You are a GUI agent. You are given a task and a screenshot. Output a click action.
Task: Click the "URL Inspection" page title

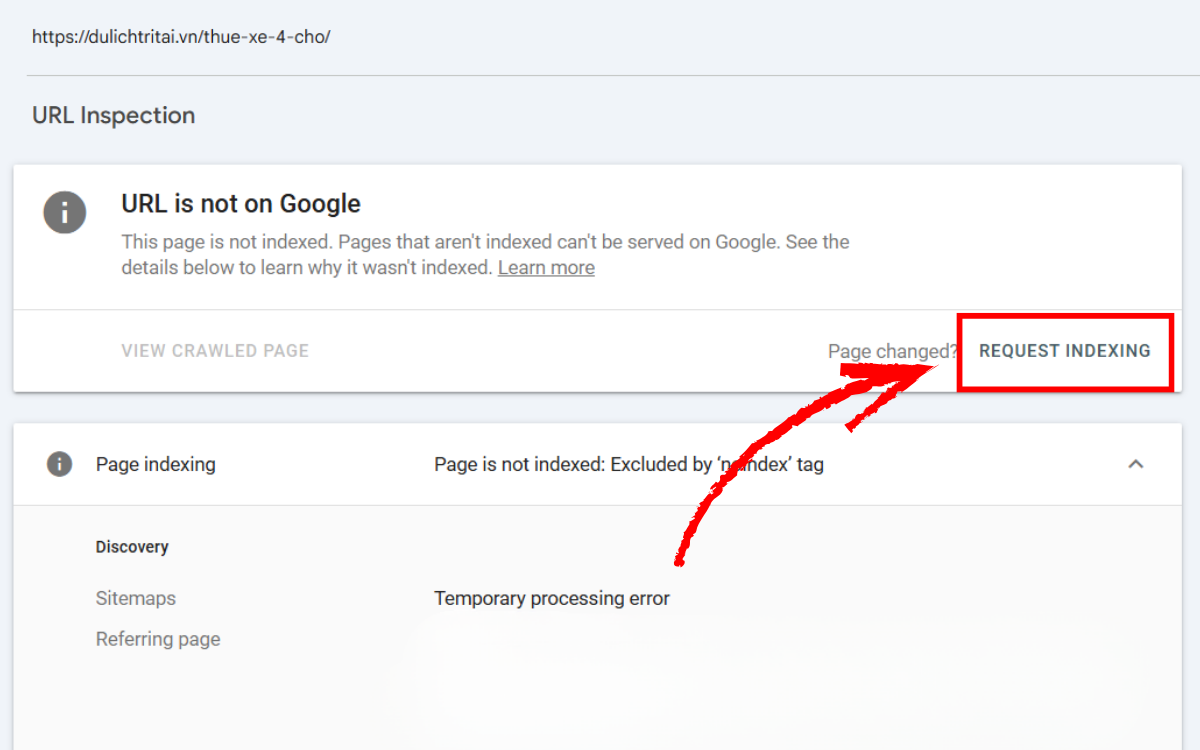click(113, 115)
